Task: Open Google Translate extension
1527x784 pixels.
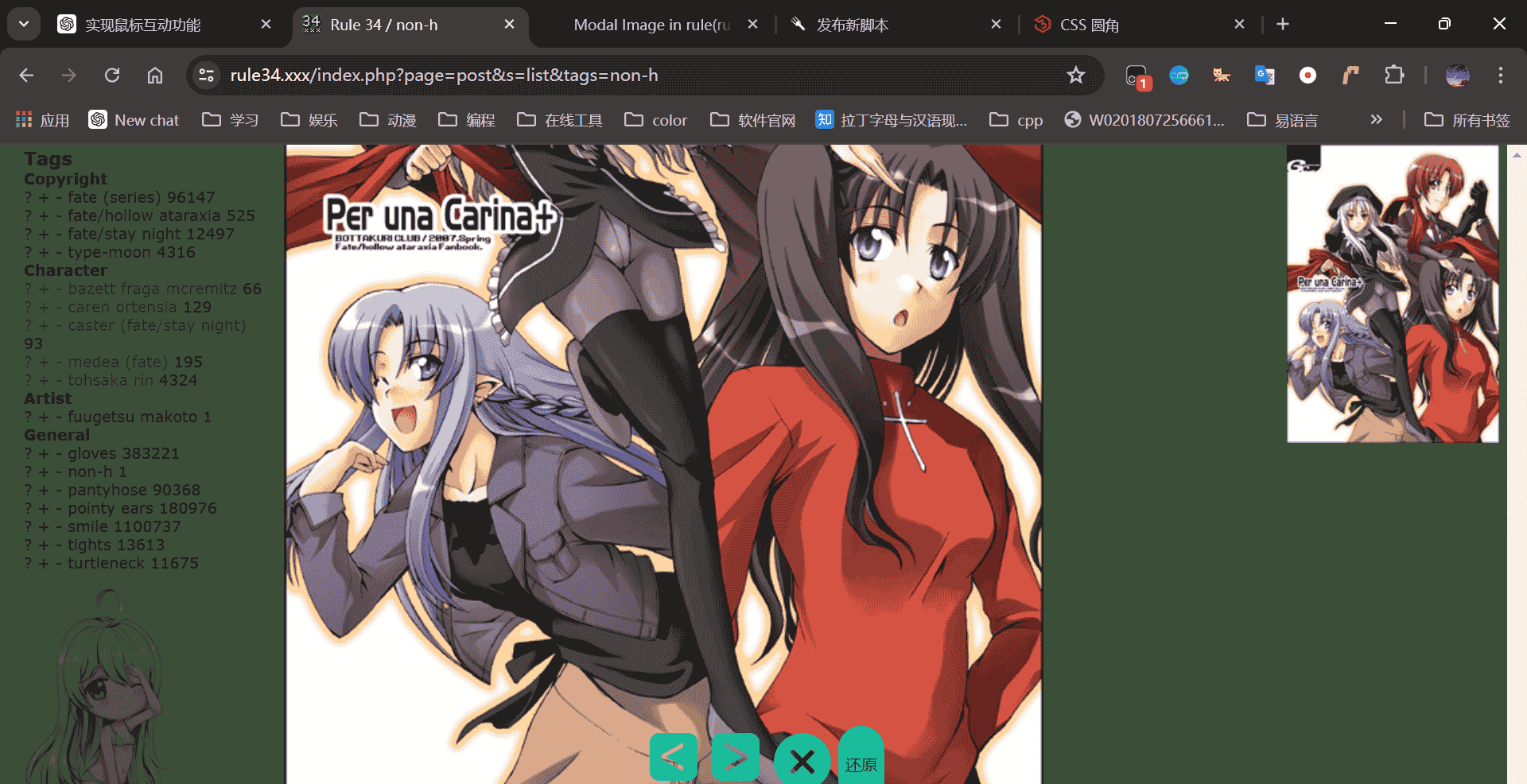Action: pos(1265,76)
